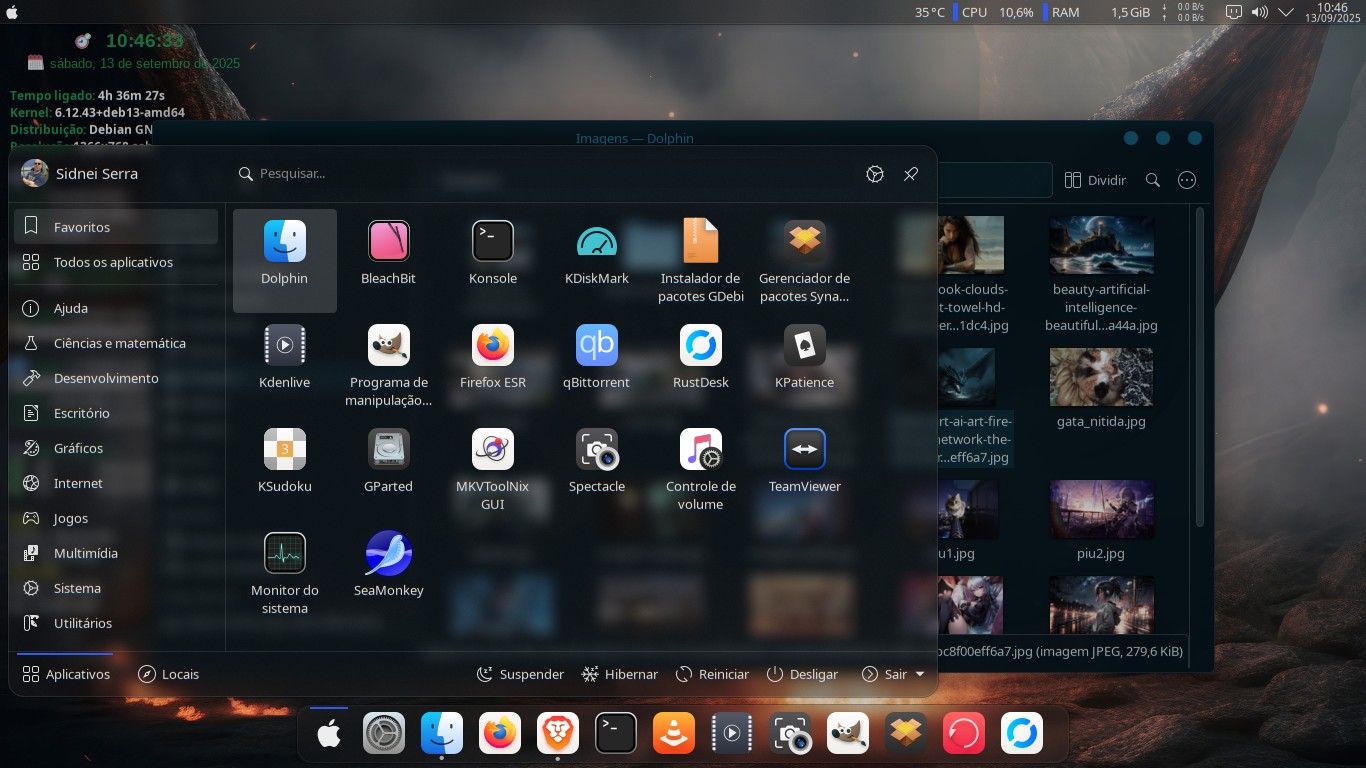Open the Gráficos category
The image size is (1366, 768).
point(116,448)
